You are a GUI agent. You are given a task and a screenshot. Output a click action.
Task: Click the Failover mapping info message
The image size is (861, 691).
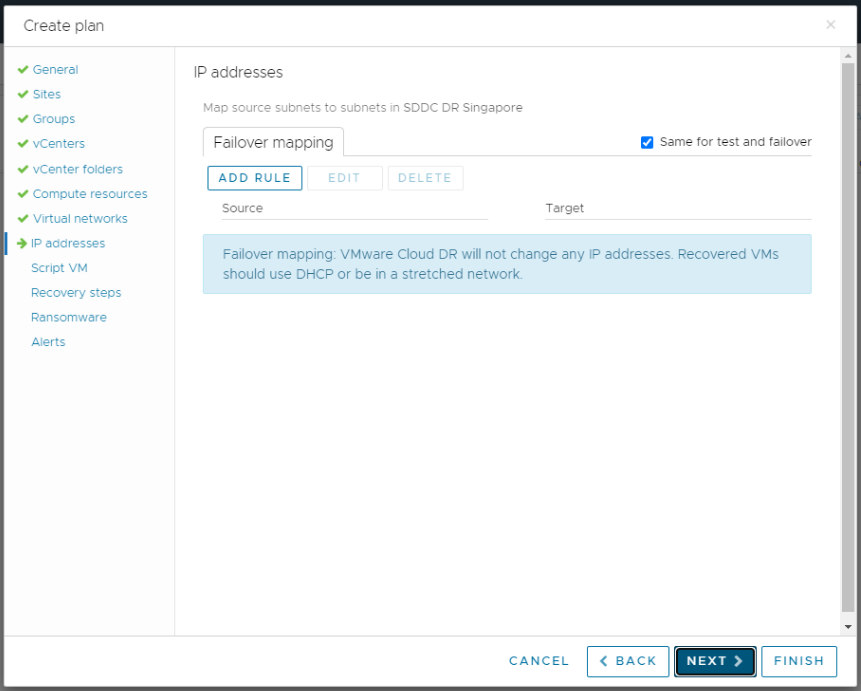click(507, 264)
